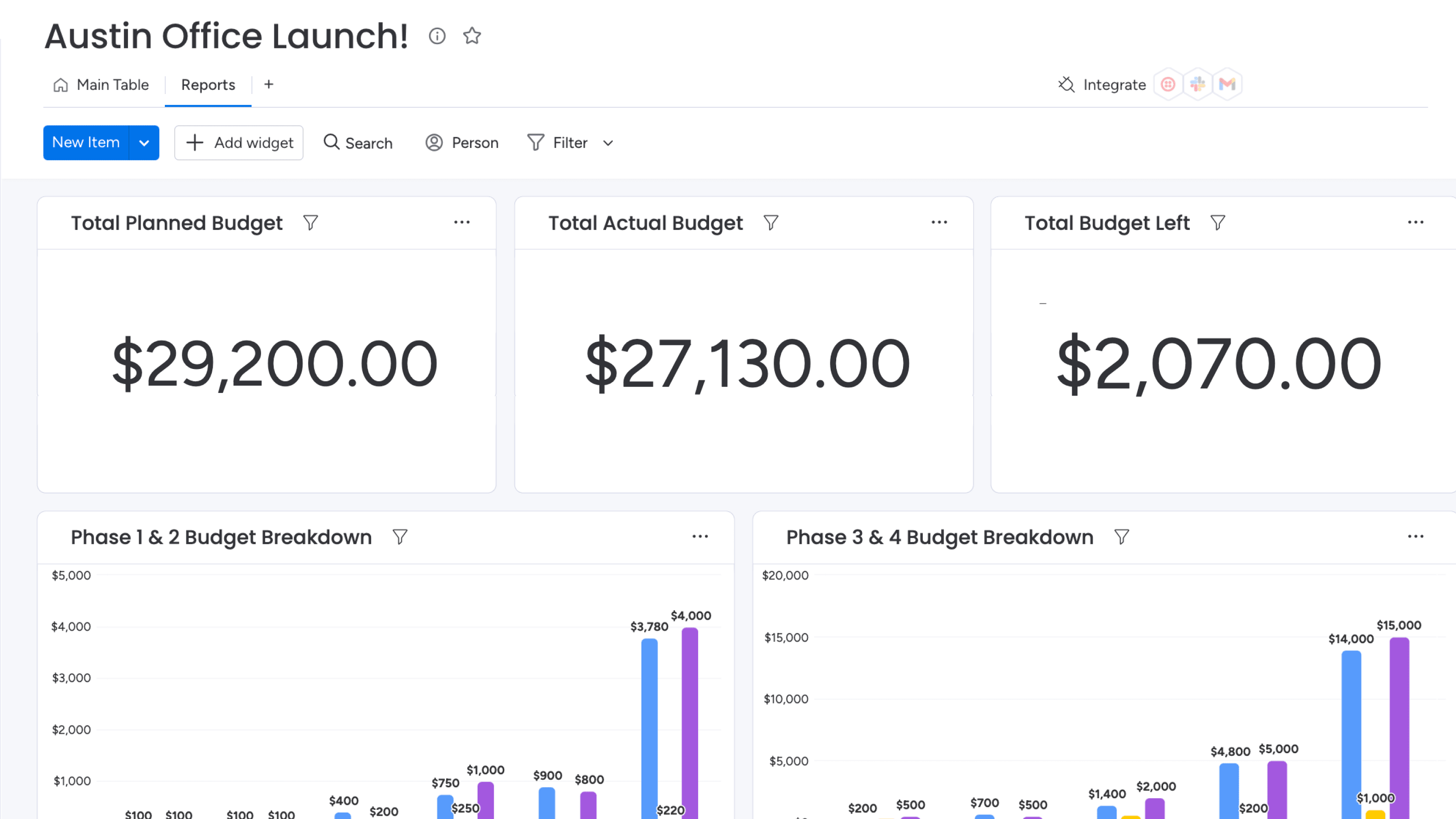Click the $27,130.00 actual budget value
Image resolution: width=1456 pixels, height=819 pixels.
point(747,363)
